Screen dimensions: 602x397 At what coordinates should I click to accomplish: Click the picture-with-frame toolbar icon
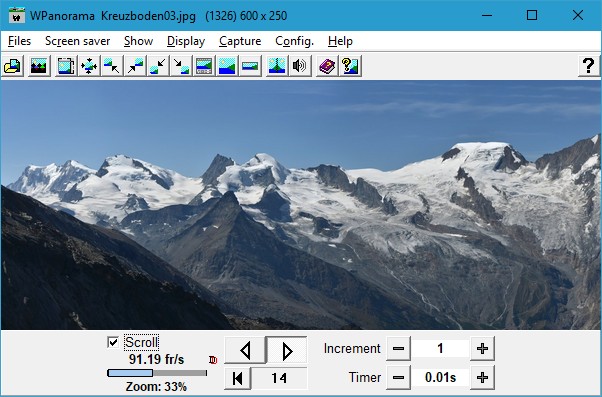(x=66, y=66)
